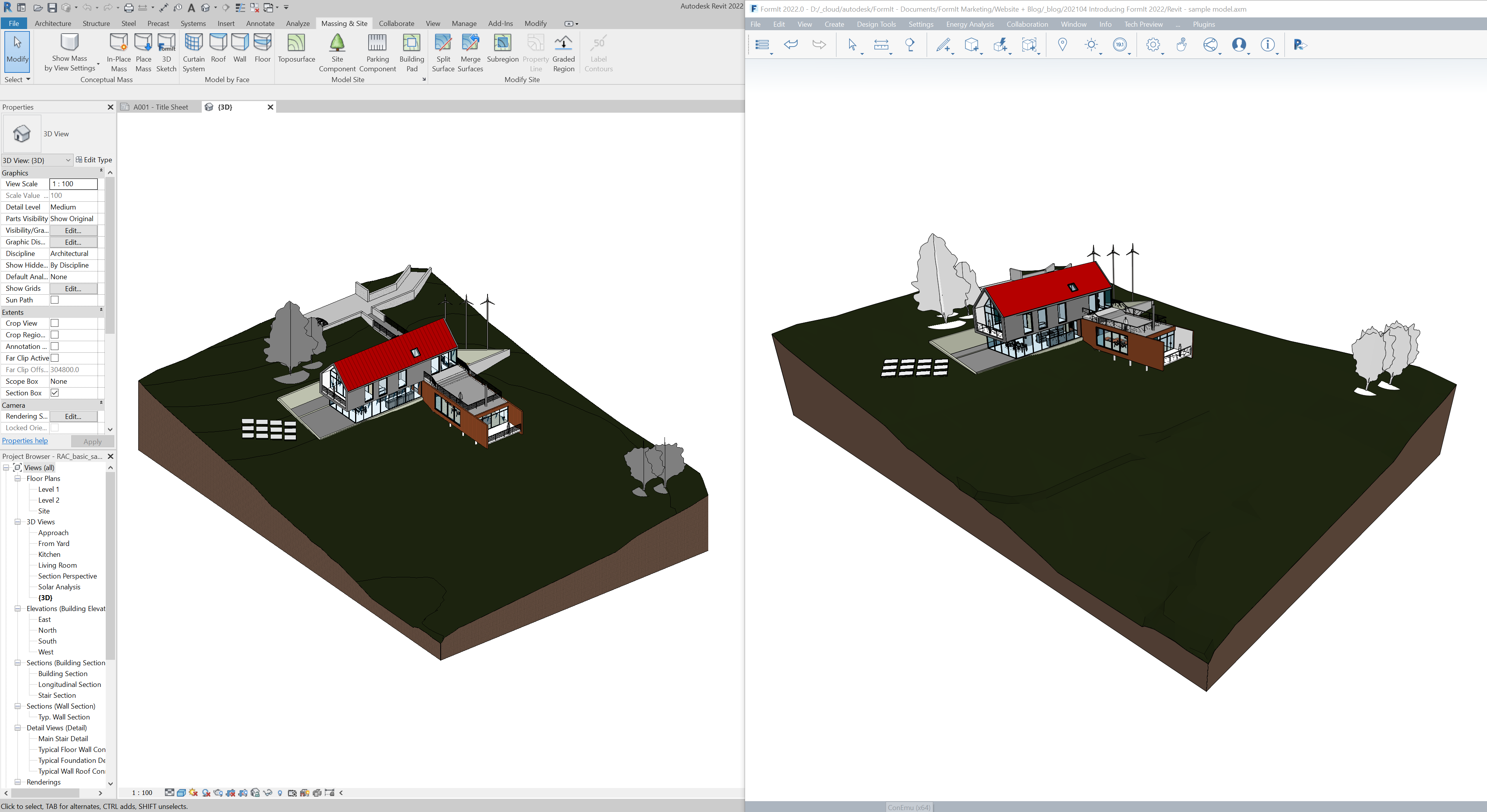1487x812 pixels.
Task: Click the Text 'A' icon in quick access toolbar
Action: point(191,7)
